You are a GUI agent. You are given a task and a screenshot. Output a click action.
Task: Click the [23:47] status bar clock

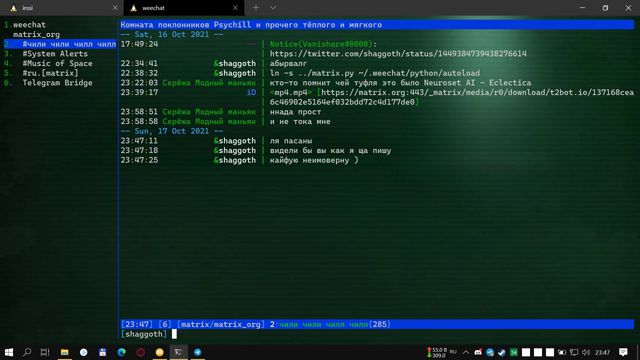click(137, 324)
